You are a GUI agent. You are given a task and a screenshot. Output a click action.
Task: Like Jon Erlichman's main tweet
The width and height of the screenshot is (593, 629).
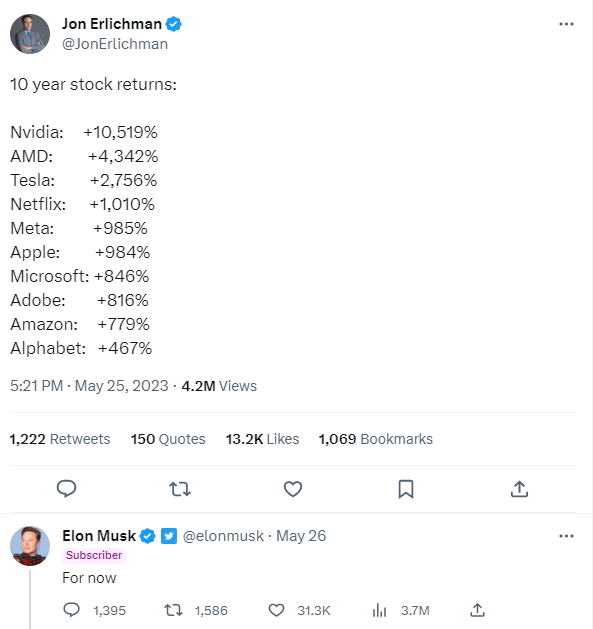[293, 489]
